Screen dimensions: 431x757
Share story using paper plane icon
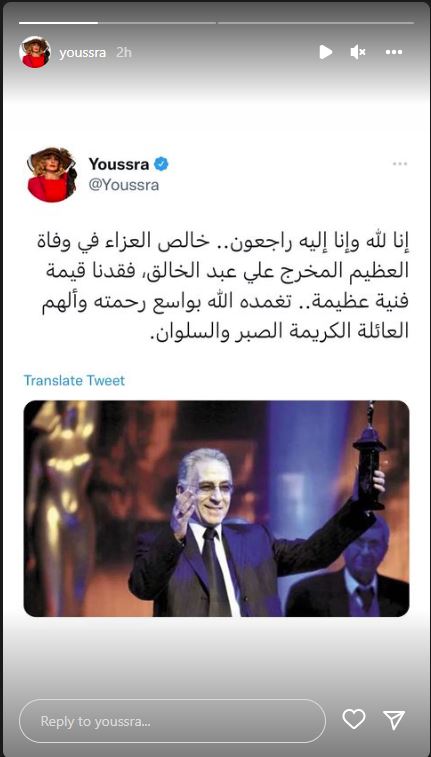tap(393, 720)
